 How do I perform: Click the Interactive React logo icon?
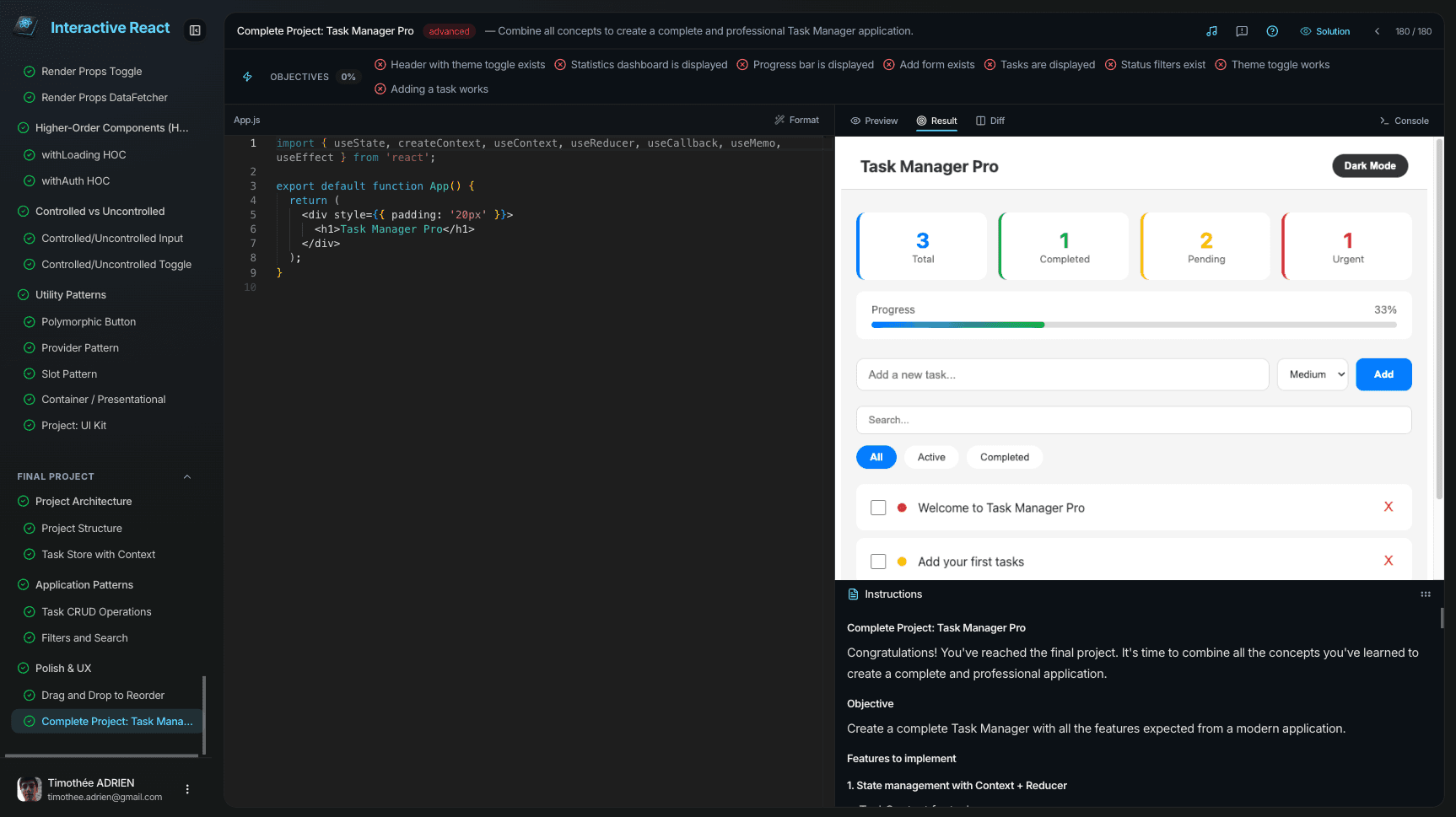24,26
